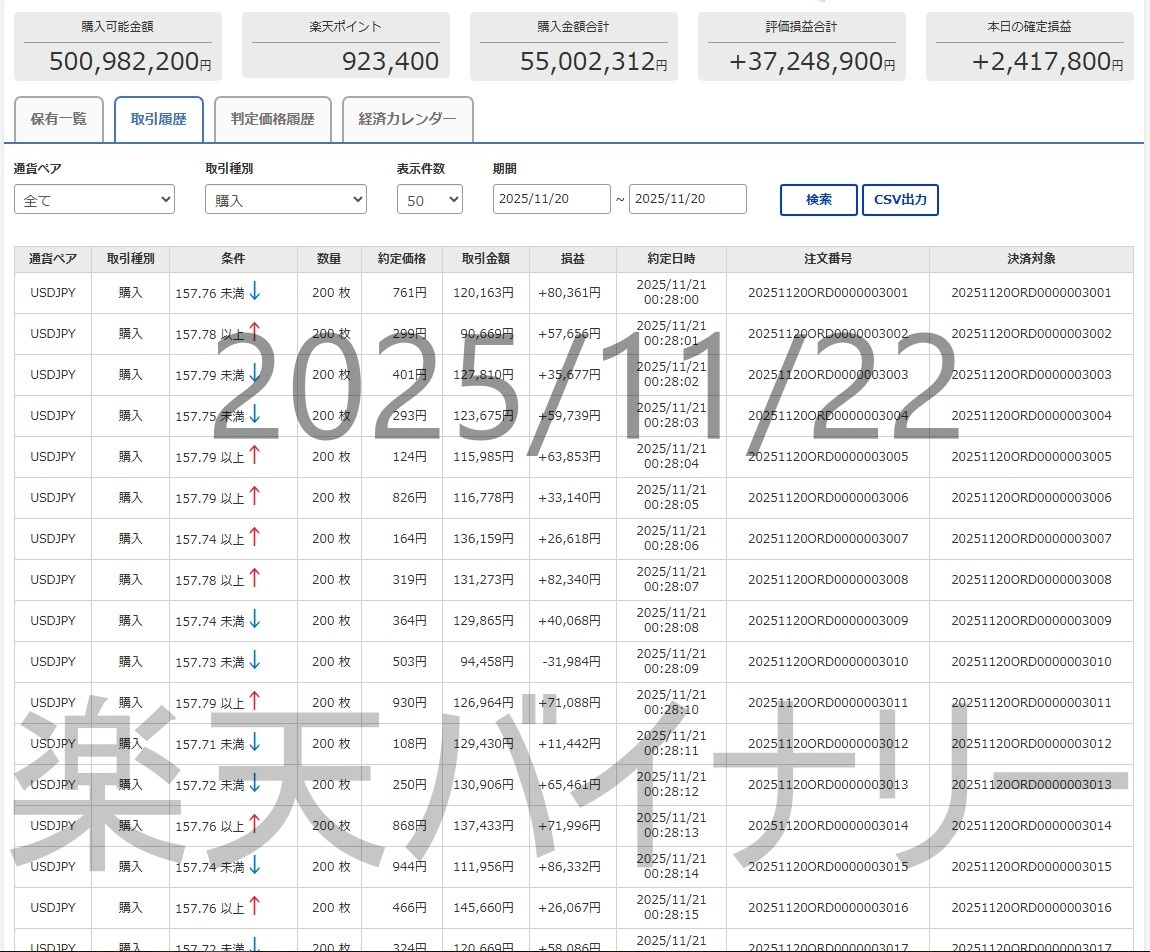Click the 取引金額 value 145,660円
This screenshot has width=1150, height=952.
point(483,908)
